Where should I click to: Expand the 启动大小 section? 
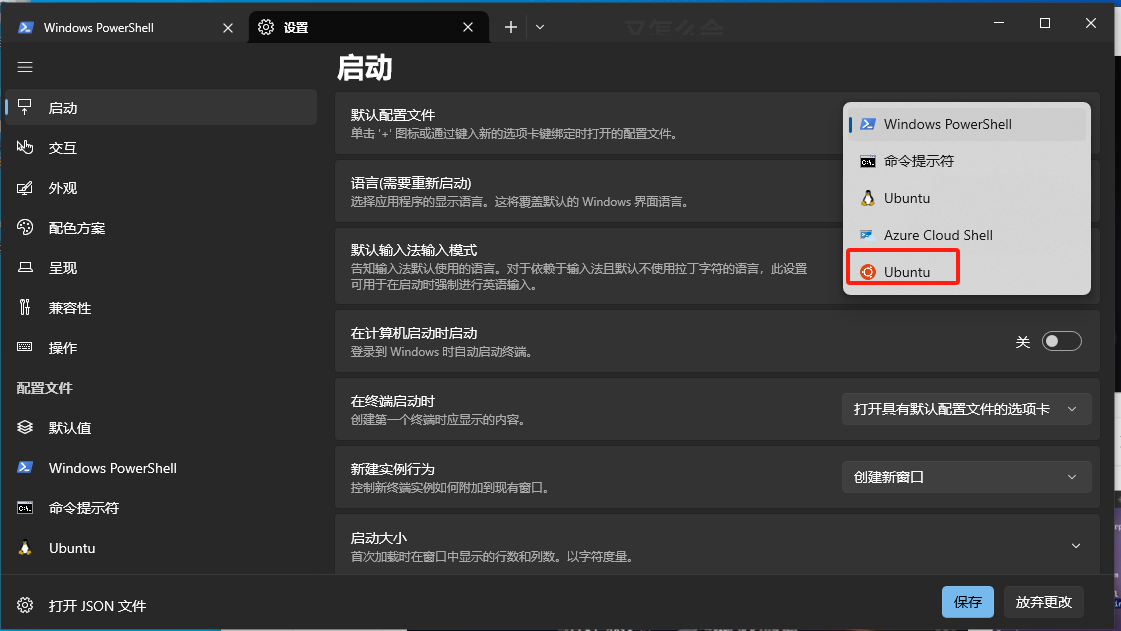[1075, 546]
